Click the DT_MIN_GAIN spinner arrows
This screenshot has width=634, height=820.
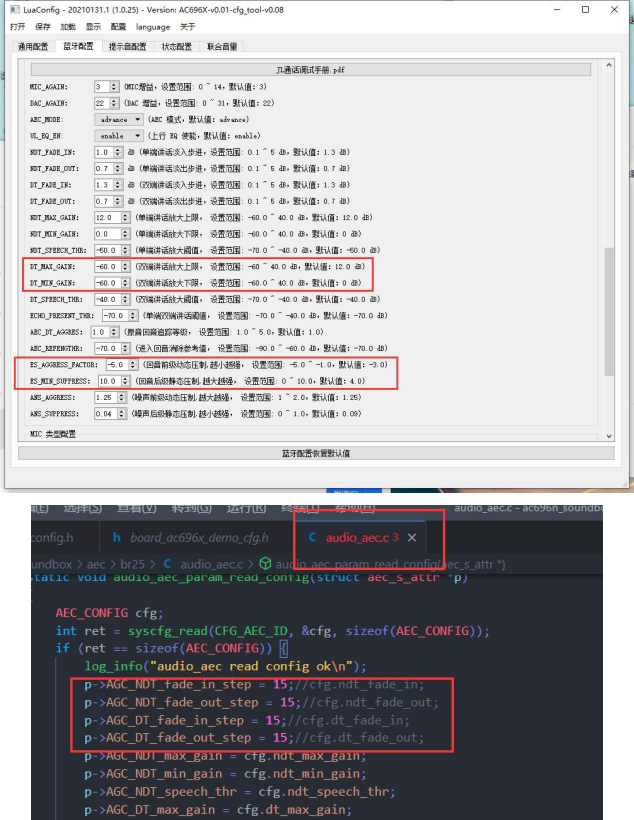coord(126,283)
